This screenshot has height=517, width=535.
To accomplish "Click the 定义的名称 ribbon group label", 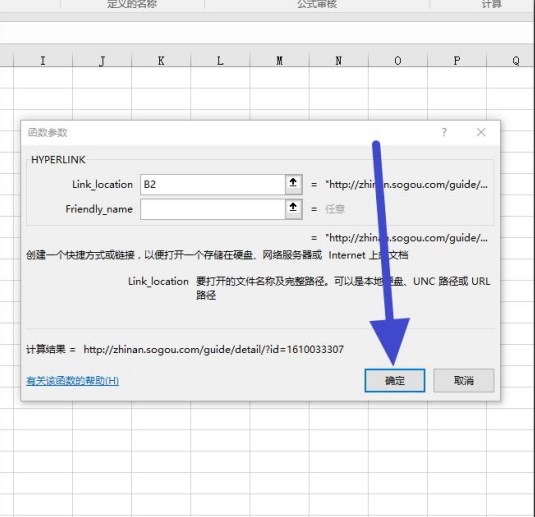I will point(132,4).
